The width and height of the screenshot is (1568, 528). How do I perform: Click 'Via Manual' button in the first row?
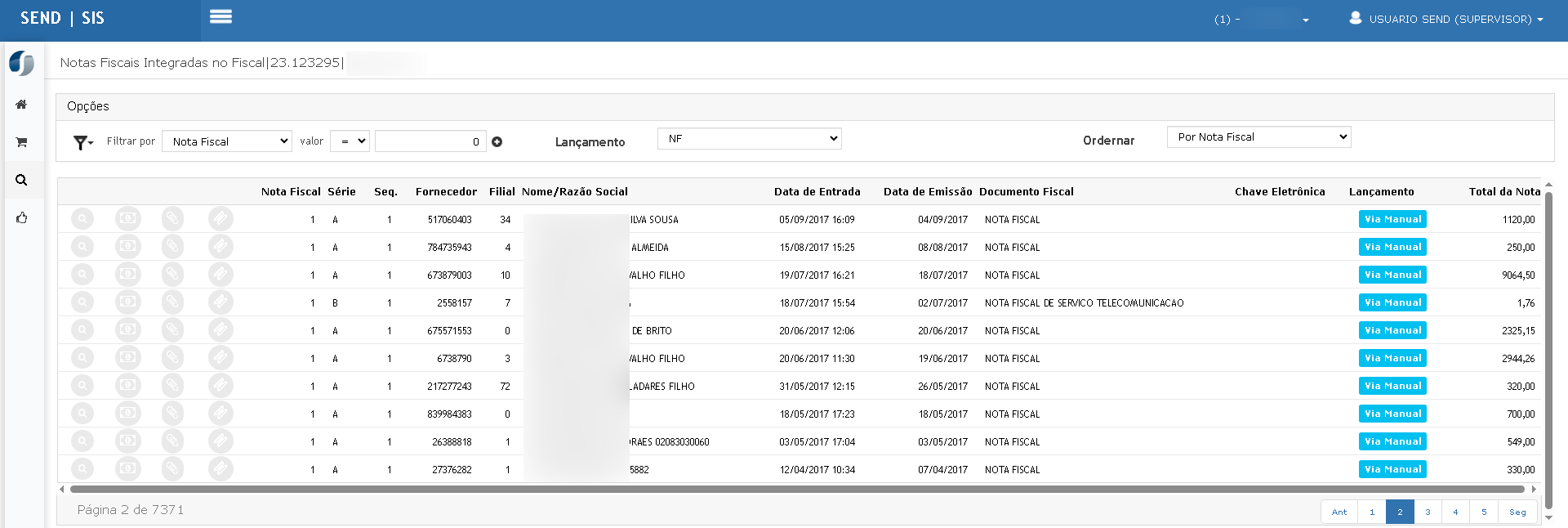(1392, 219)
